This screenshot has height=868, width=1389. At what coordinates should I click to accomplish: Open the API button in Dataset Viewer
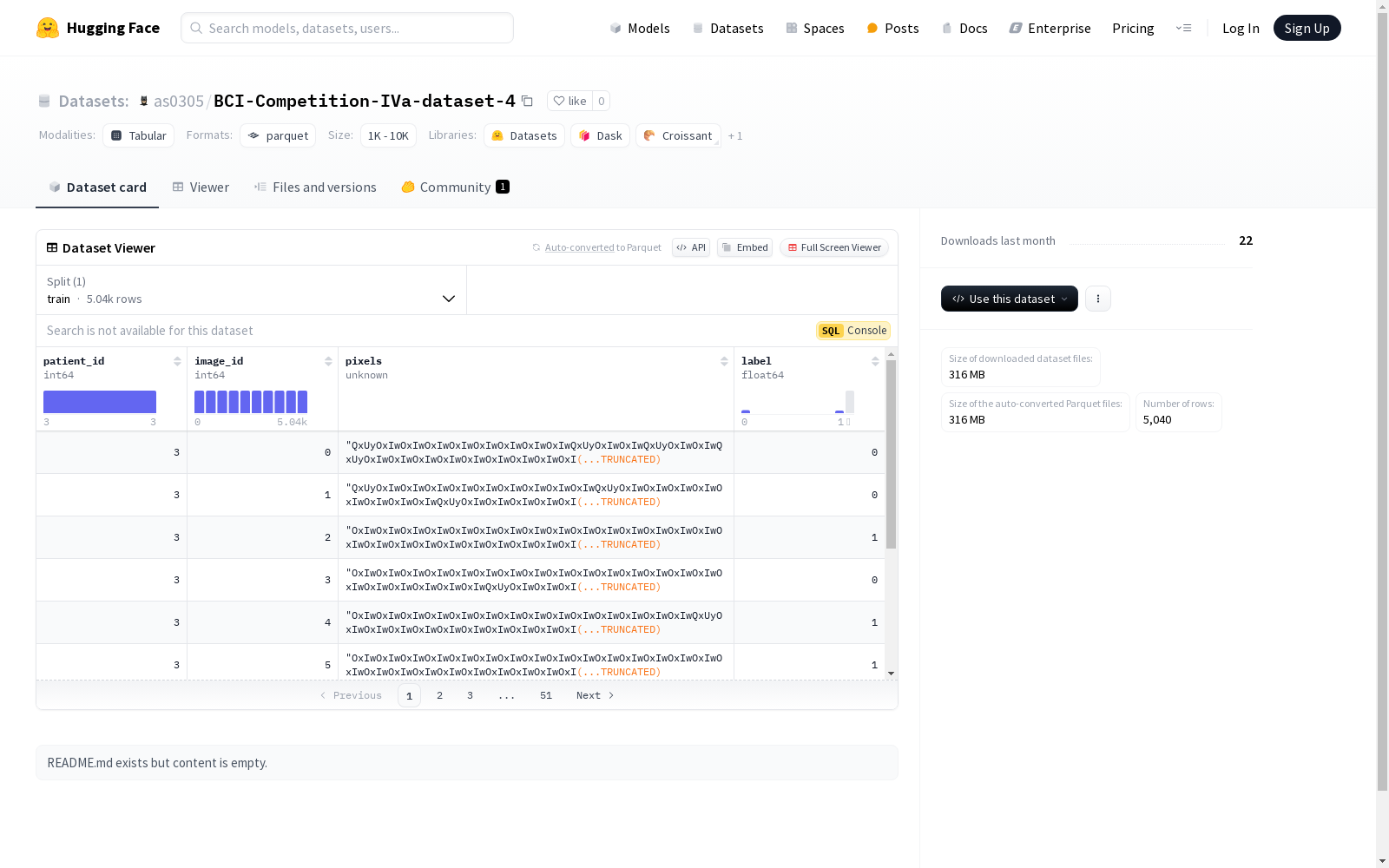pyautogui.click(x=691, y=247)
